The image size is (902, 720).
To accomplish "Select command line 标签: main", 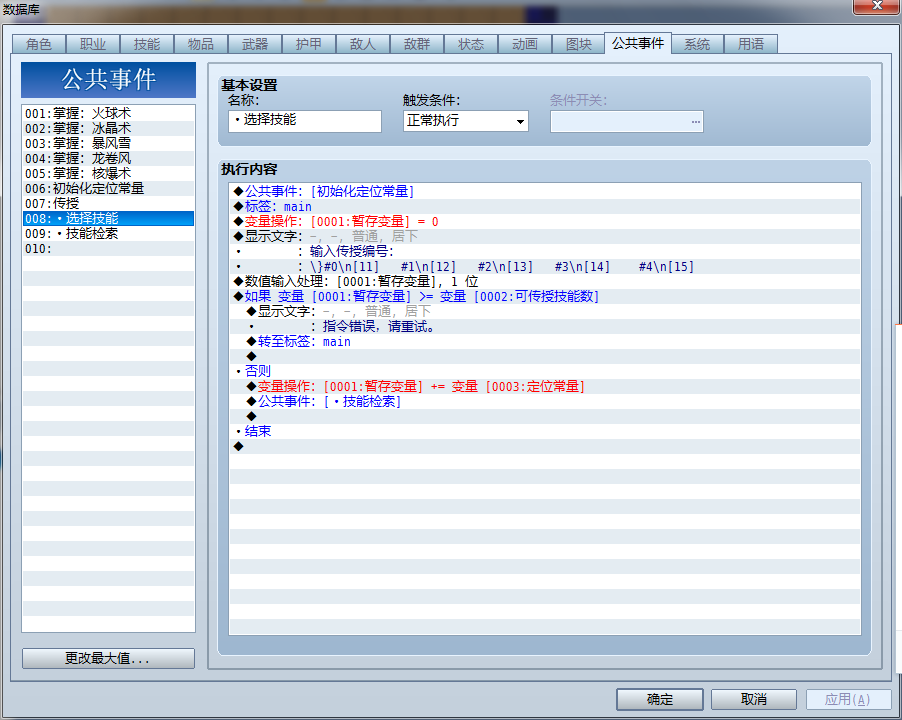I will [x=545, y=206].
